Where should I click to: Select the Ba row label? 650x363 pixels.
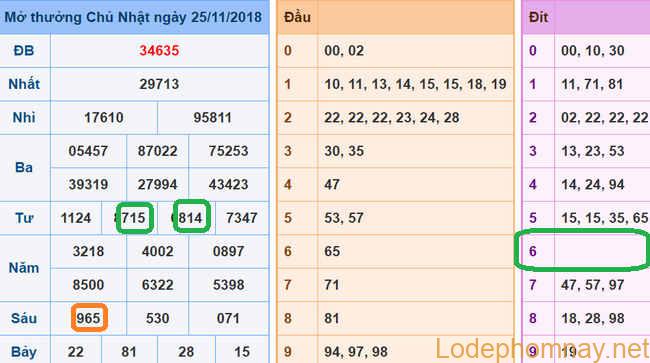[x=24, y=167]
